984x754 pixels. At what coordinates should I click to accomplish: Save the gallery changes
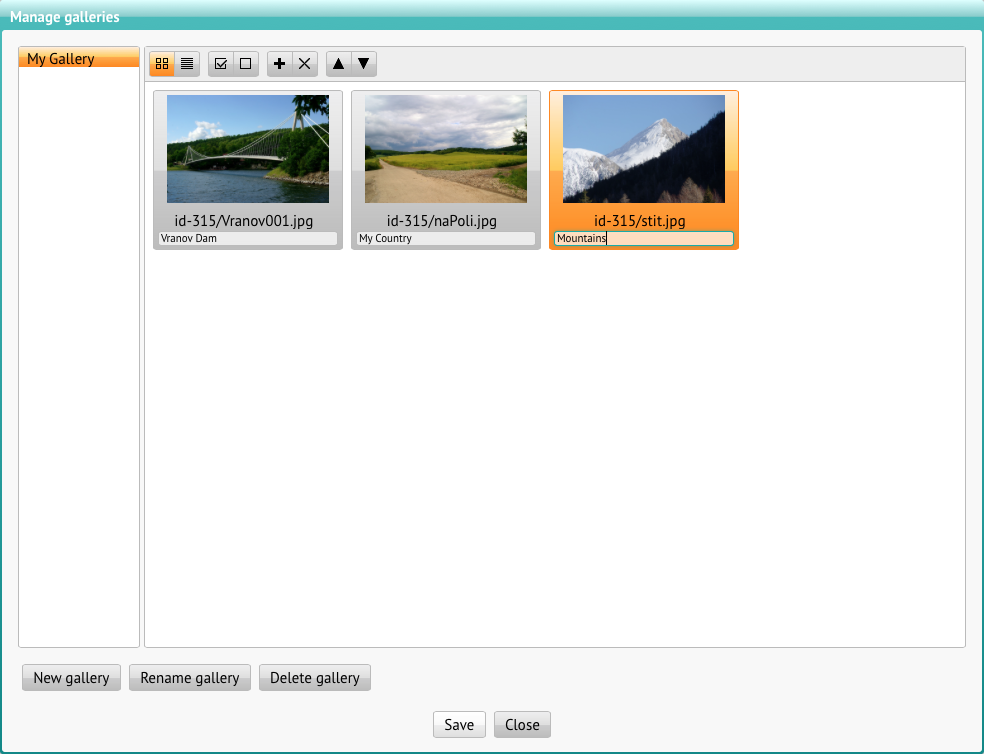coord(459,724)
